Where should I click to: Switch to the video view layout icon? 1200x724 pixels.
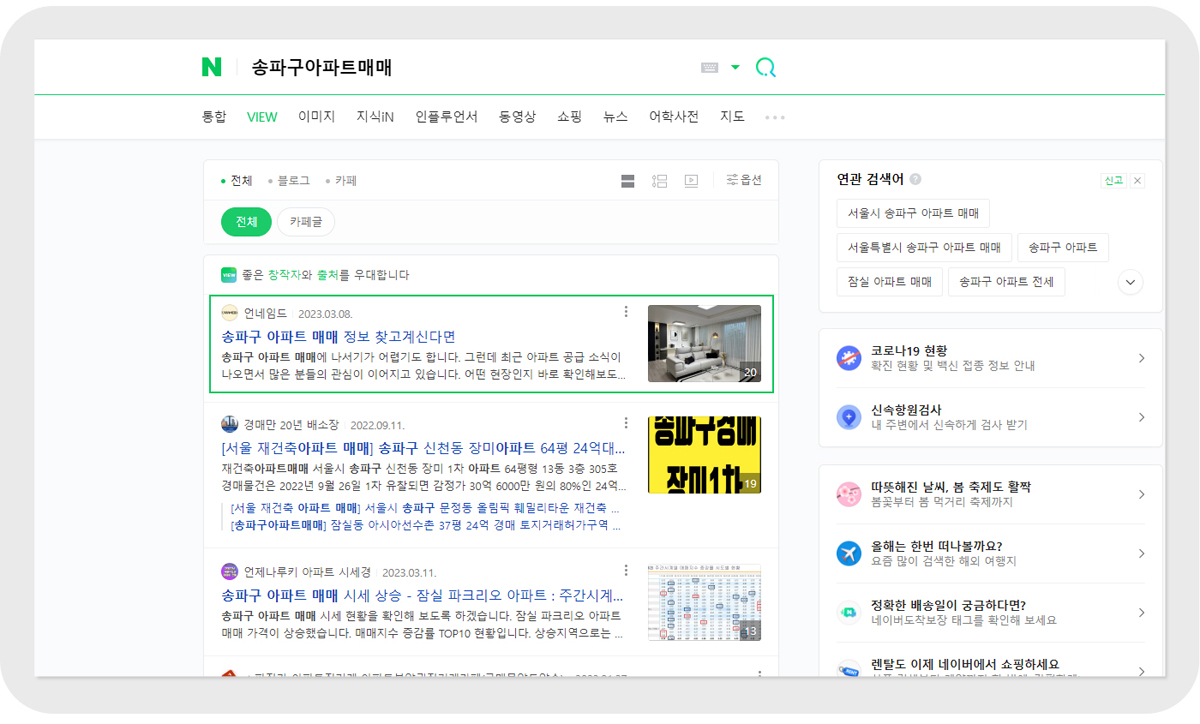point(691,181)
